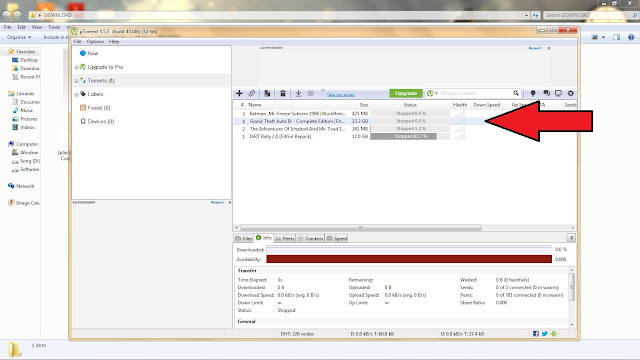Close the top advertisement banner
This screenshot has height=360, width=640.
click(549, 48)
